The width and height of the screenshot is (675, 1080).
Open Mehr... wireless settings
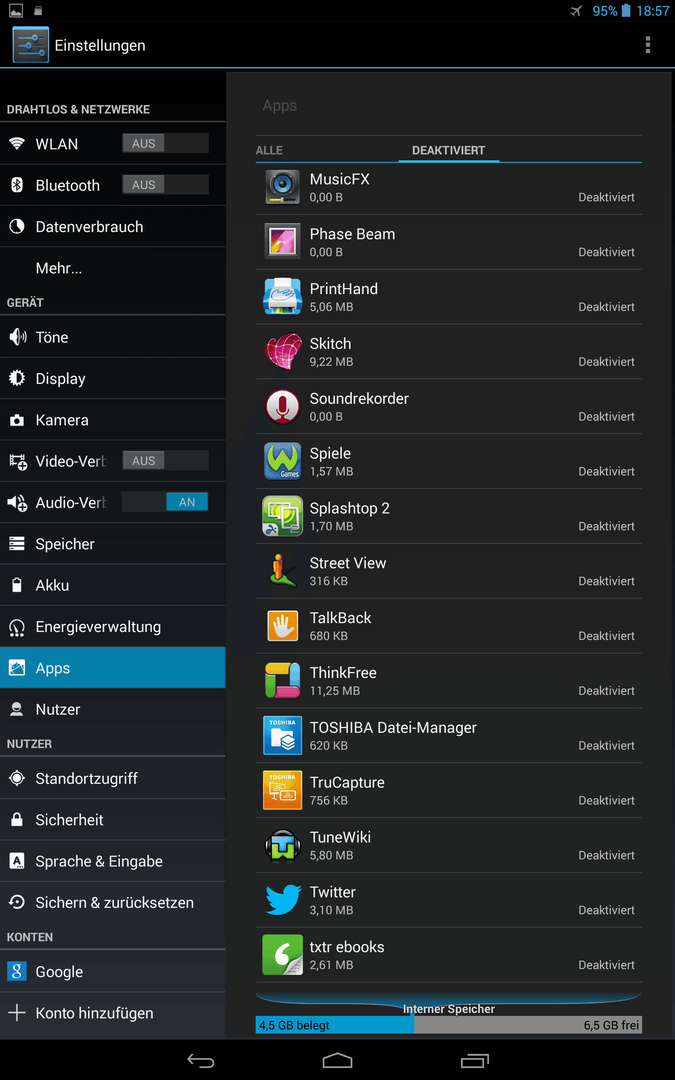click(x=113, y=268)
